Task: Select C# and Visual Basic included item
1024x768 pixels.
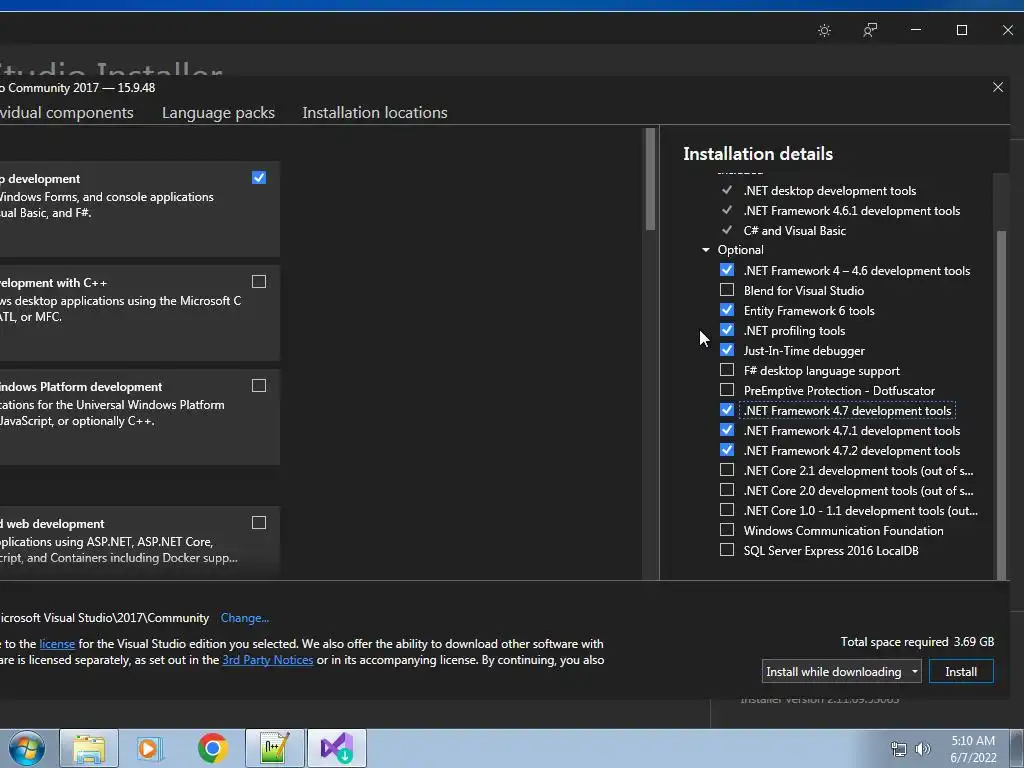Action: [794, 231]
